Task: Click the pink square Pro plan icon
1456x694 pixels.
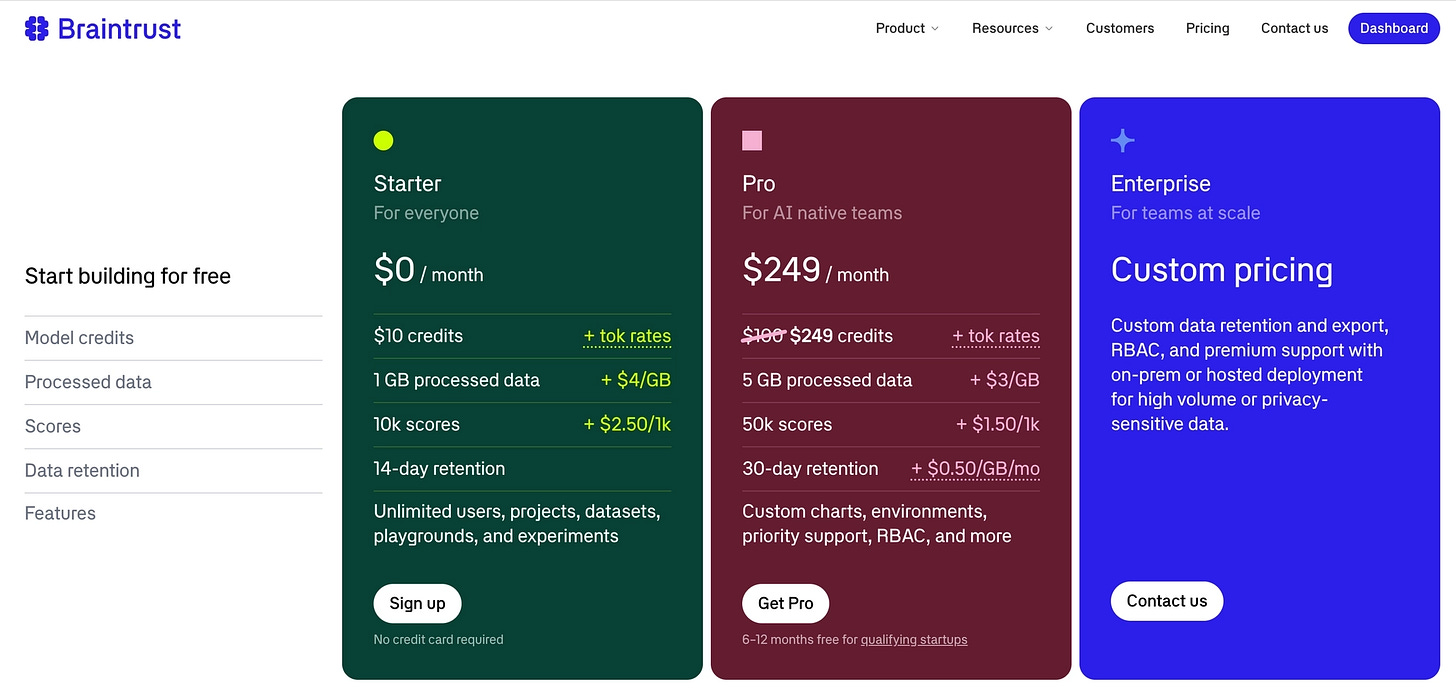Action: pyautogui.click(x=752, y=140)
